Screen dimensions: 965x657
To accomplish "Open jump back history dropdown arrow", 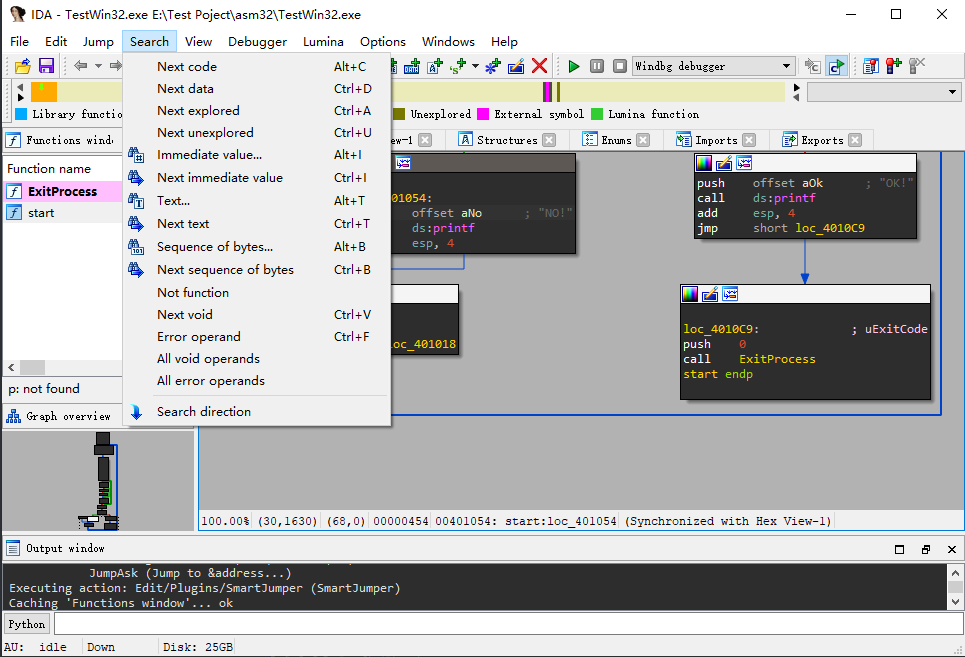I will [98, 66].
